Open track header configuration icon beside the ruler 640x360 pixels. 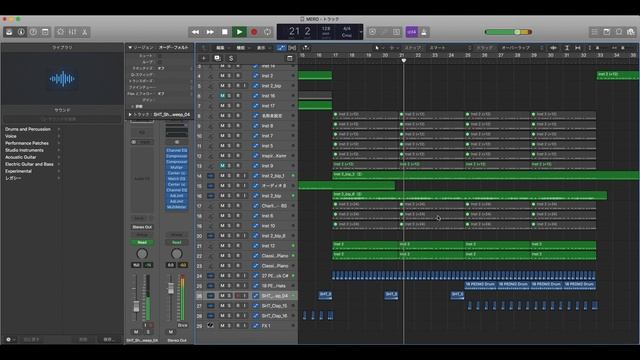click(290, 58)
